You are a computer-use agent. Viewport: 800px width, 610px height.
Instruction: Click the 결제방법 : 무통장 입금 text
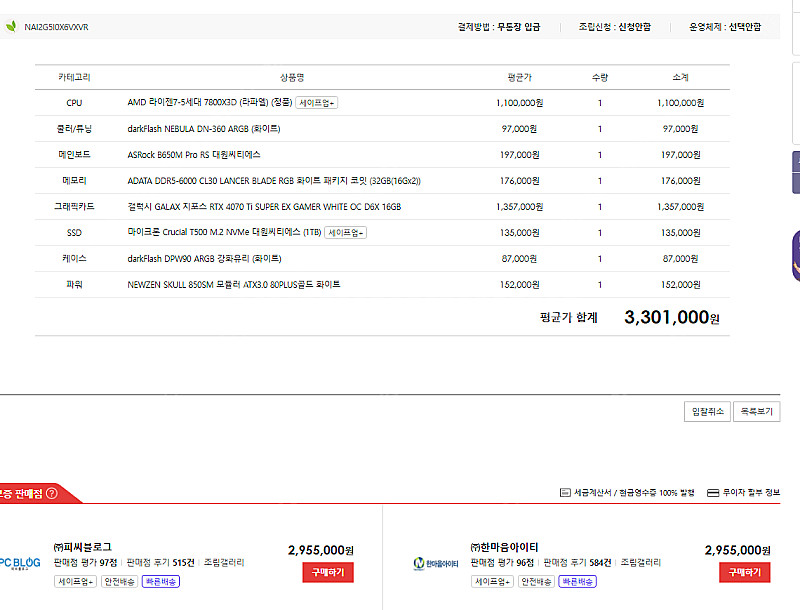coord(499,27)
